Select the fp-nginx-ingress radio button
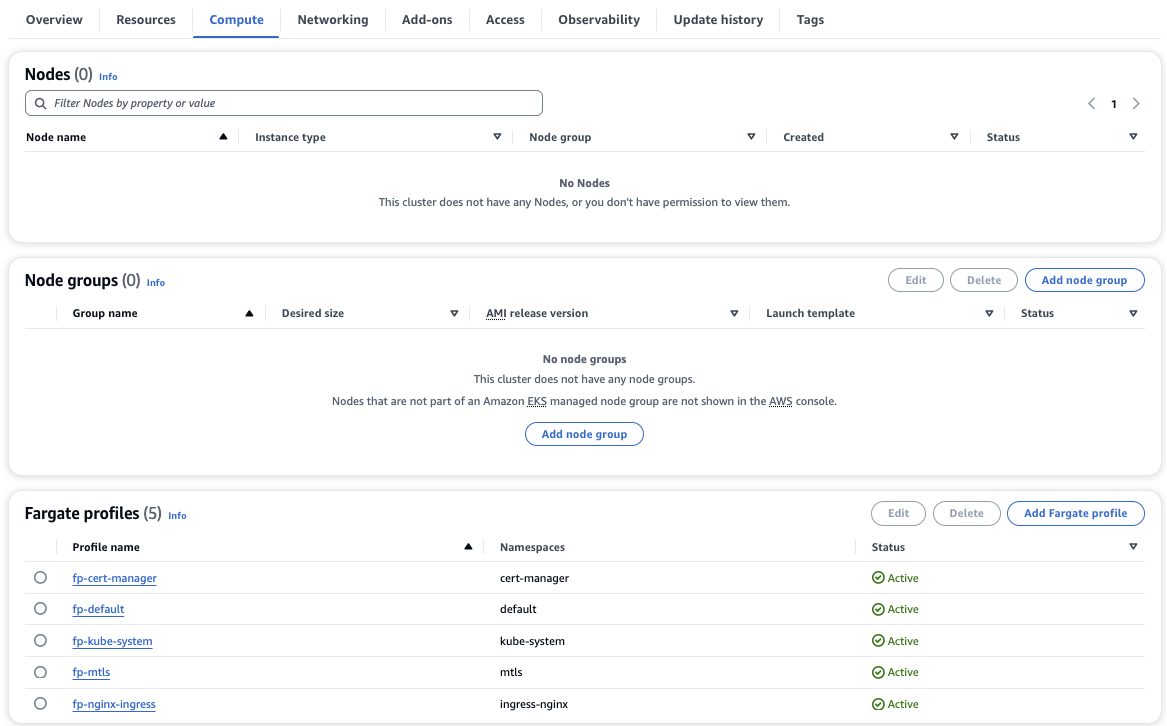Viewport: 1167px width, 726px height. tap(40, 704)
